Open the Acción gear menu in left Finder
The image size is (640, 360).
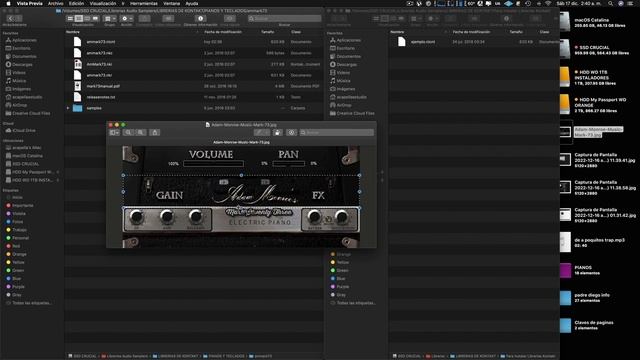pyautogui.click(x=127, y=19)
